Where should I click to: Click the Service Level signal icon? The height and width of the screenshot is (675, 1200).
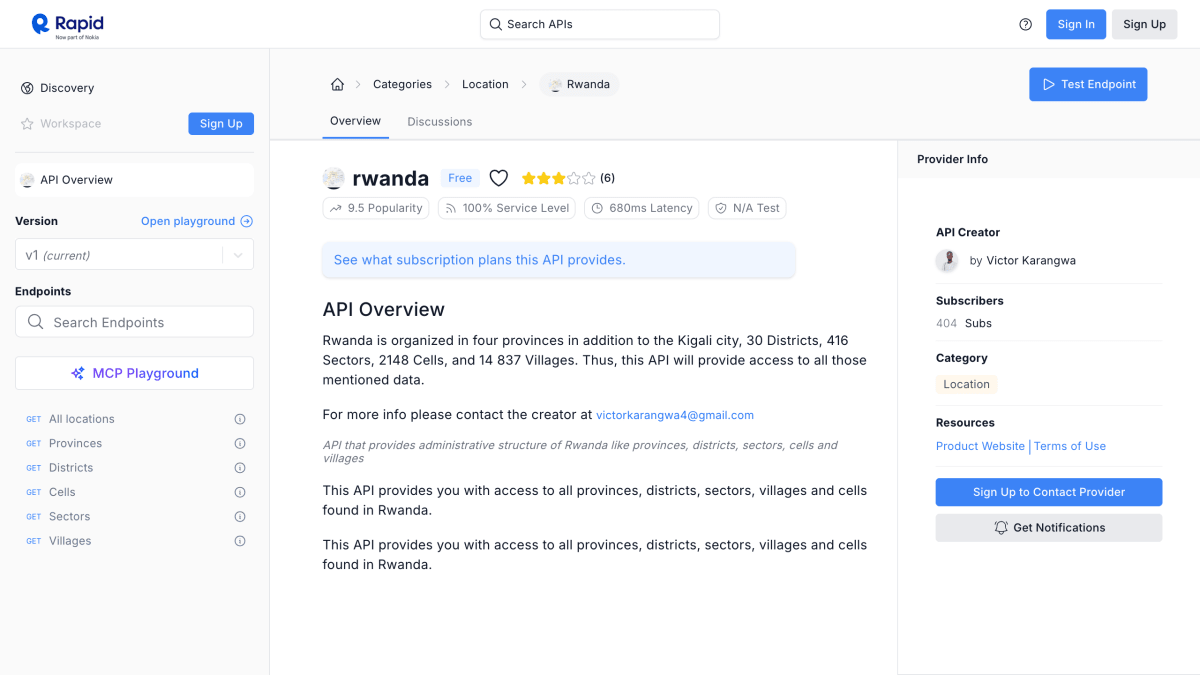[451, 208]
